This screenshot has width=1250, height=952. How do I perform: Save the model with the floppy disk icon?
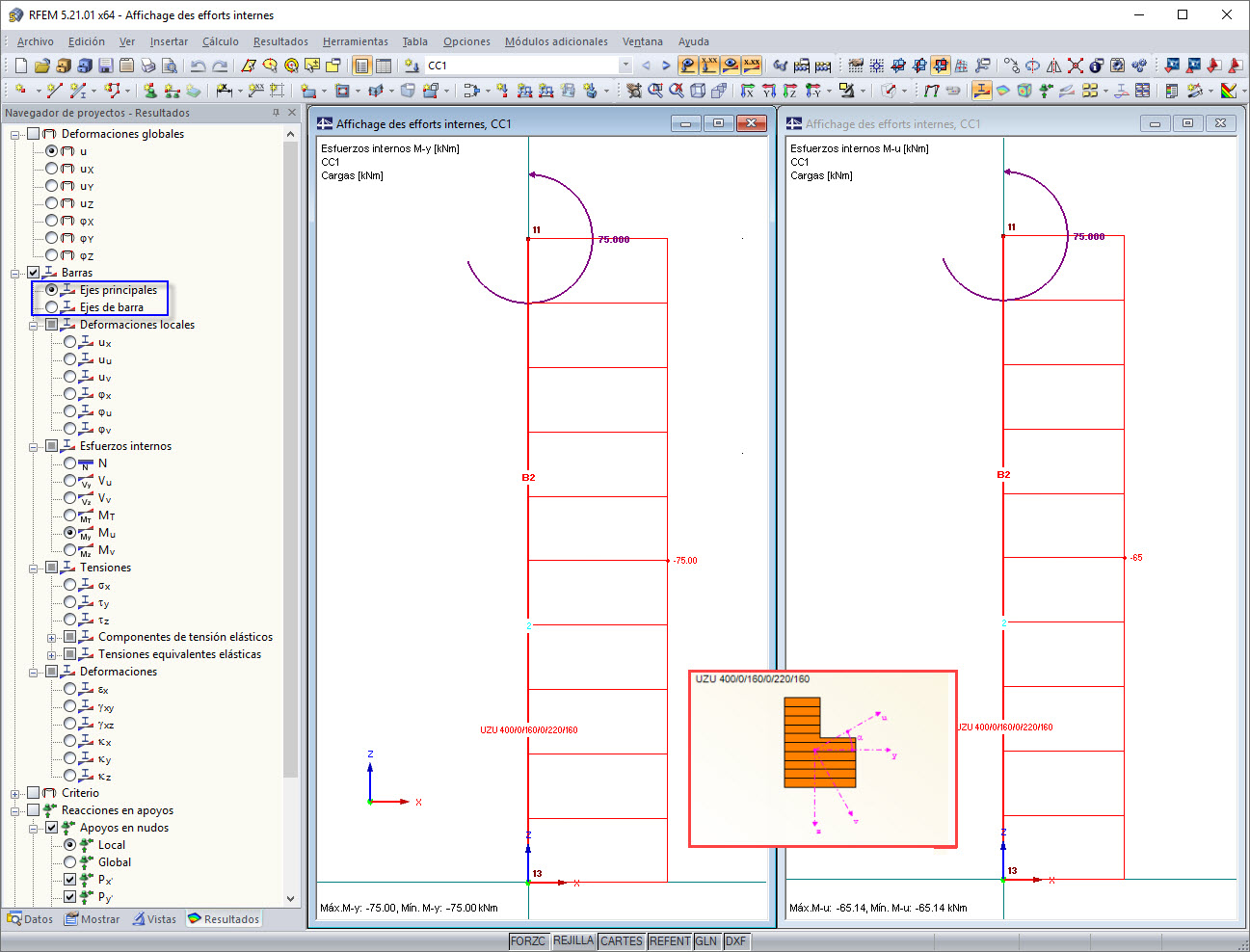105,66
